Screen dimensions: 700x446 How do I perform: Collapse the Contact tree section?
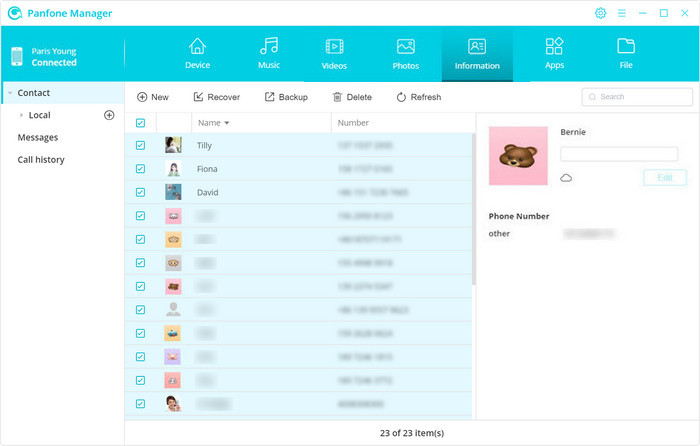click(x=10, y=93)
